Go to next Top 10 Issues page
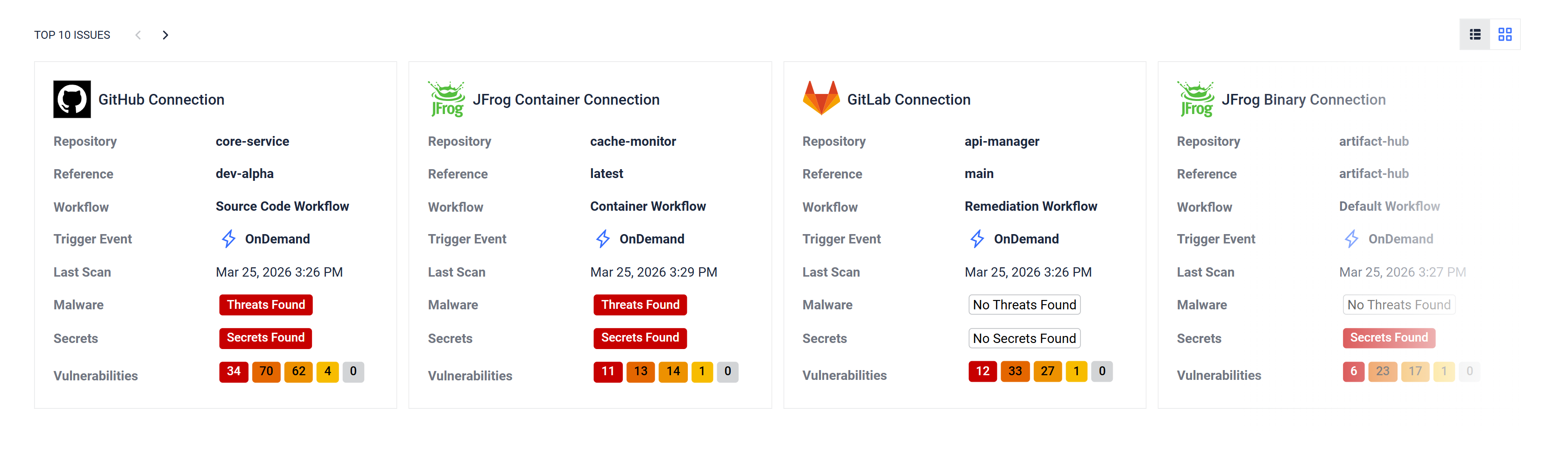Screen dimensions: 1568x471 point(165,36)
